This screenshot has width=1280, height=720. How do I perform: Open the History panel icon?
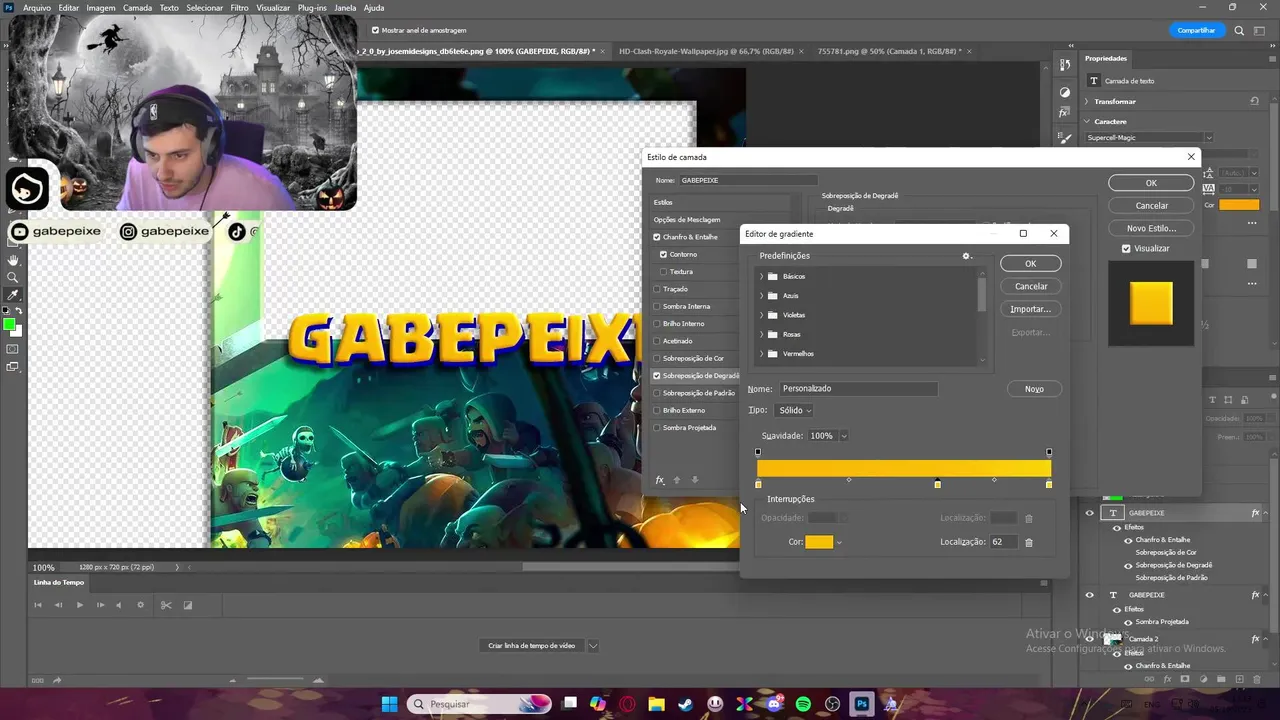pyautogui.click(x=1065, y=65)
